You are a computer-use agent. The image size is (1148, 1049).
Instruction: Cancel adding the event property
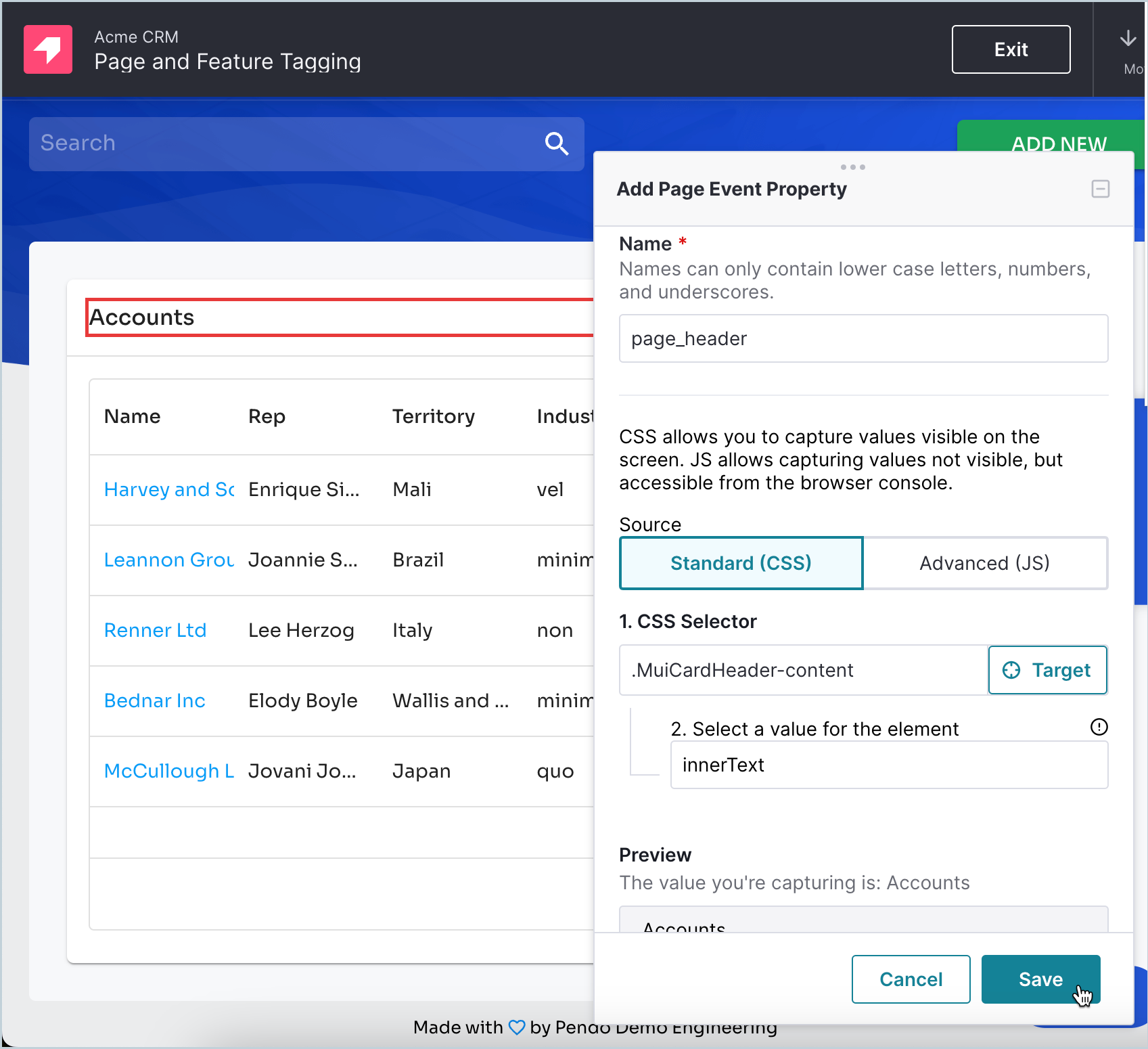click(x=911, y=979)
